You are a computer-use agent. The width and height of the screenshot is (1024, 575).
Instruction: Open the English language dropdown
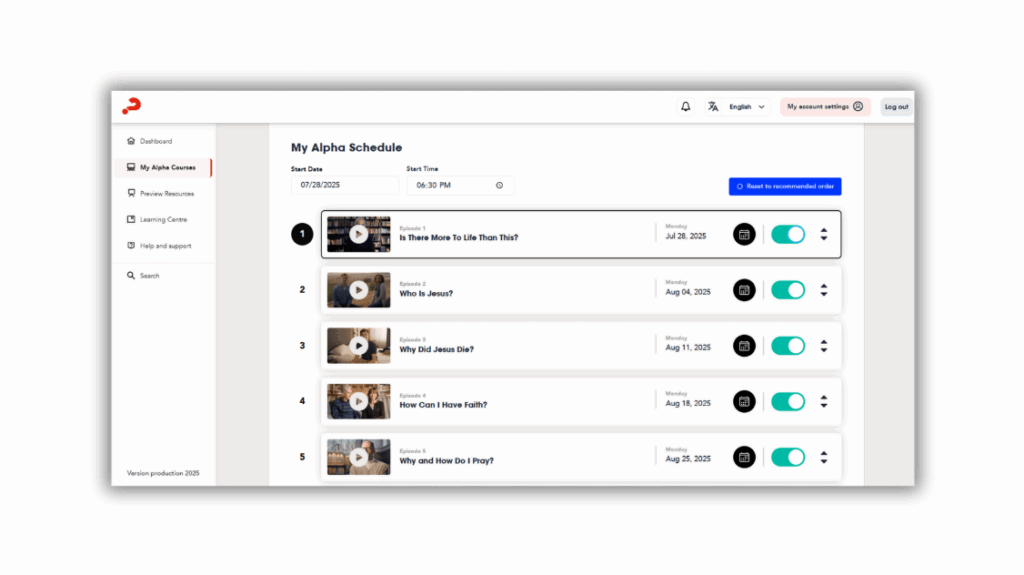click(746, 107)
